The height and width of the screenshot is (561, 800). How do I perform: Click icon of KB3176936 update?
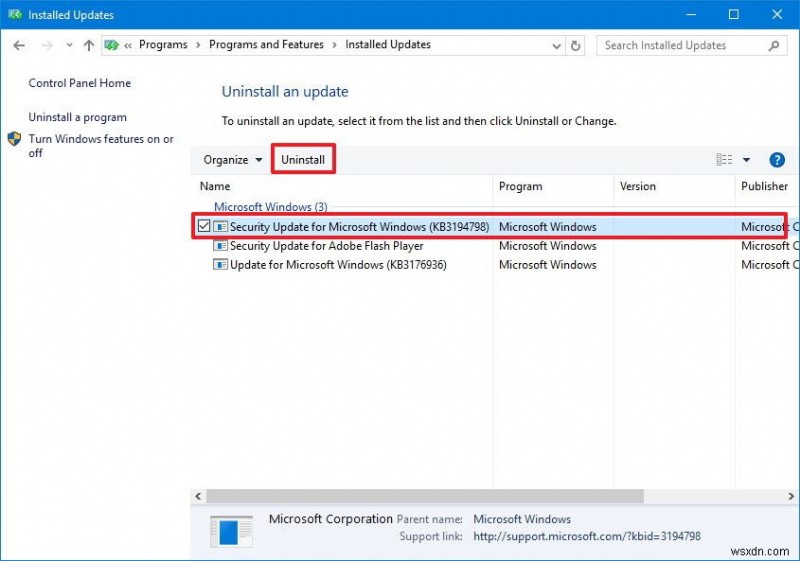(220, 265)
